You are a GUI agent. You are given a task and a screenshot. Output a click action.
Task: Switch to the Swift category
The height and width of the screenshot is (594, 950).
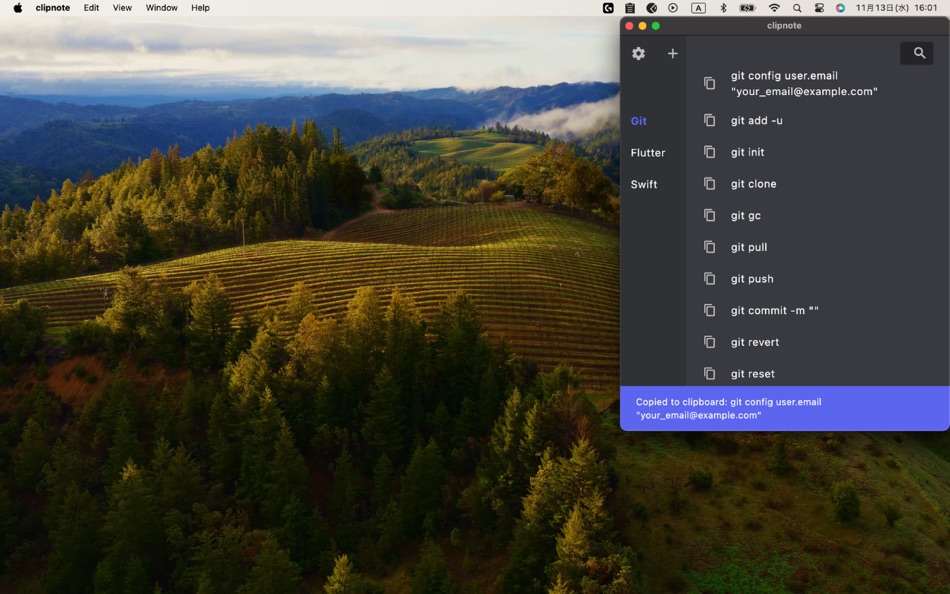[x=644, y=184]
